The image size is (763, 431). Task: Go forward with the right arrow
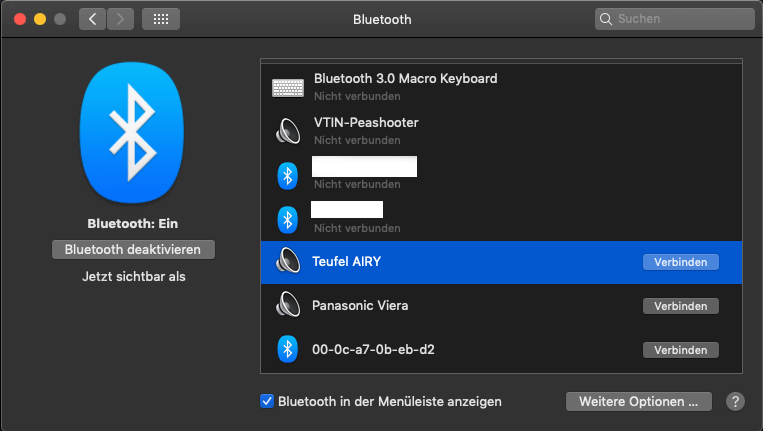120,19
